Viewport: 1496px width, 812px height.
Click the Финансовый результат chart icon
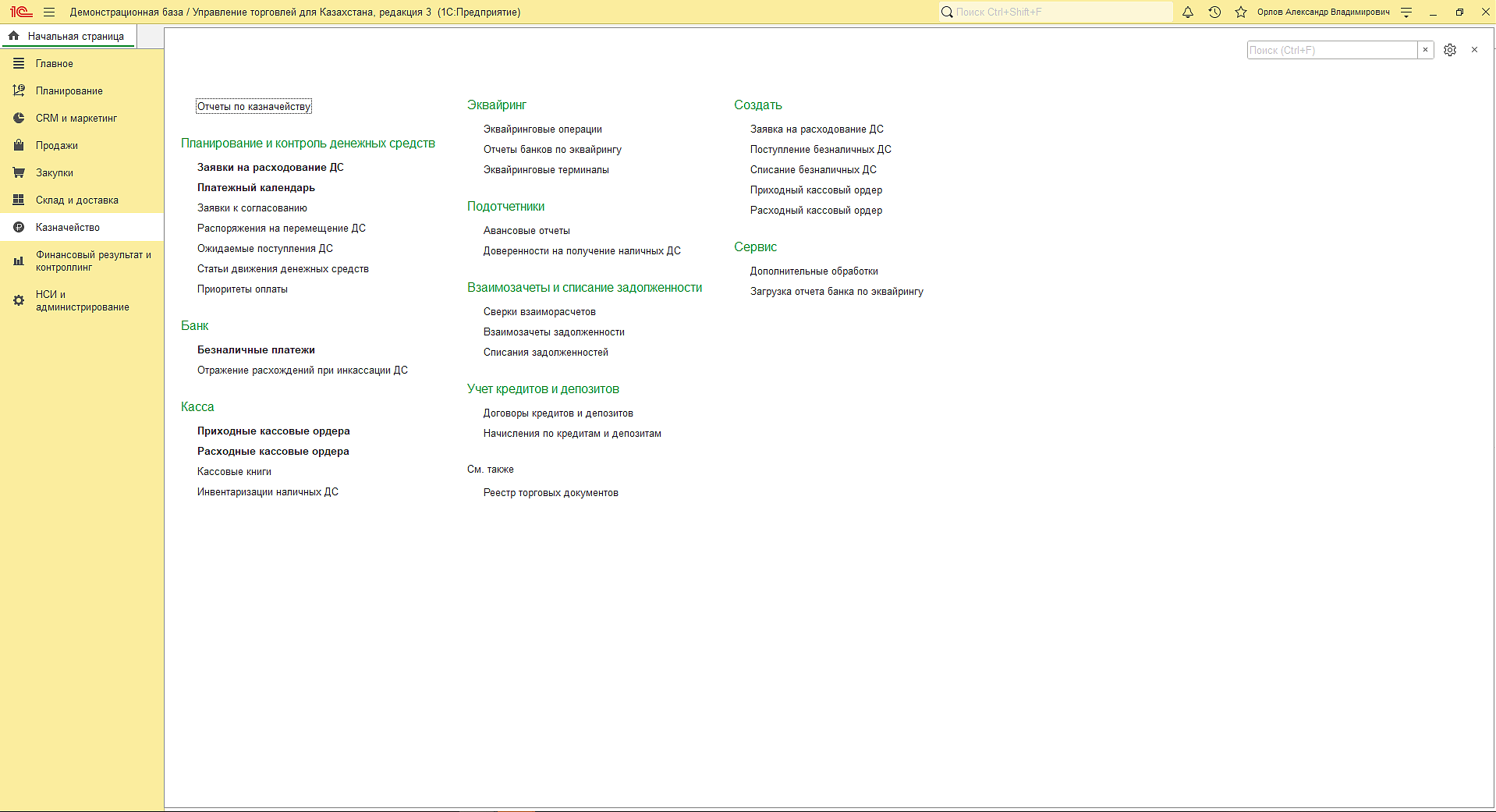click(x=19, y=261)
